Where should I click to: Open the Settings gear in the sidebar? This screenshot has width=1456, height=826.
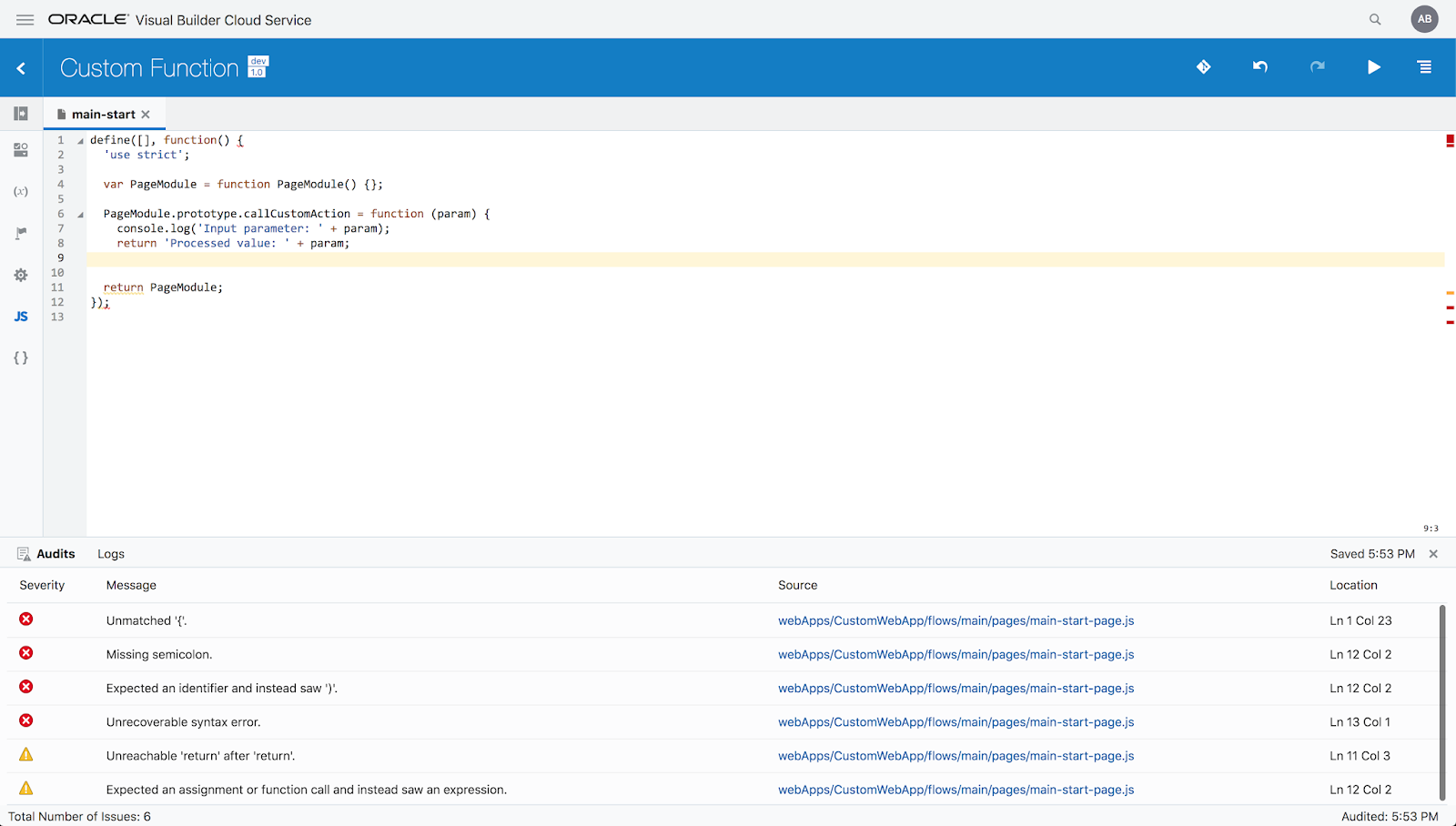20,275
